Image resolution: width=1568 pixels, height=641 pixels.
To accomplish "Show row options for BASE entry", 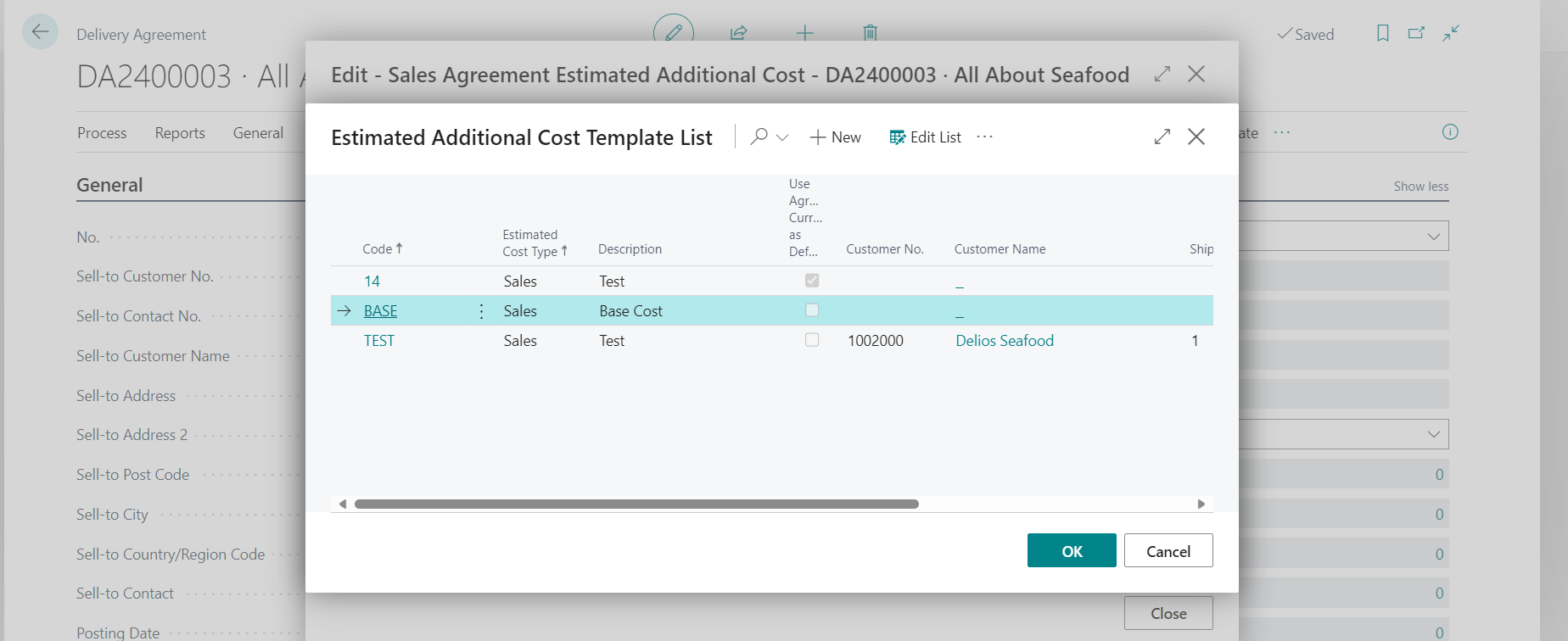I will pos(481,311).
